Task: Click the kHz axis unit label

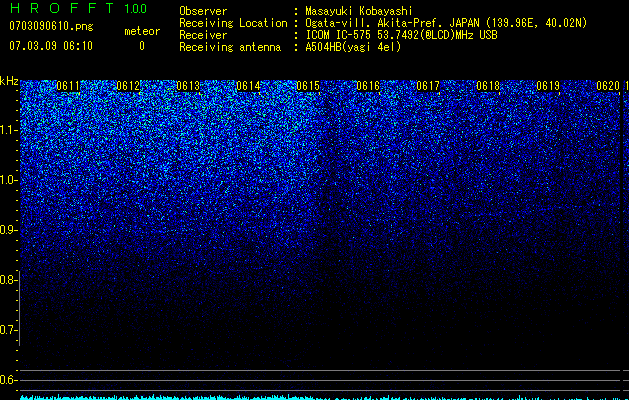Action: [x=9, y=81]
